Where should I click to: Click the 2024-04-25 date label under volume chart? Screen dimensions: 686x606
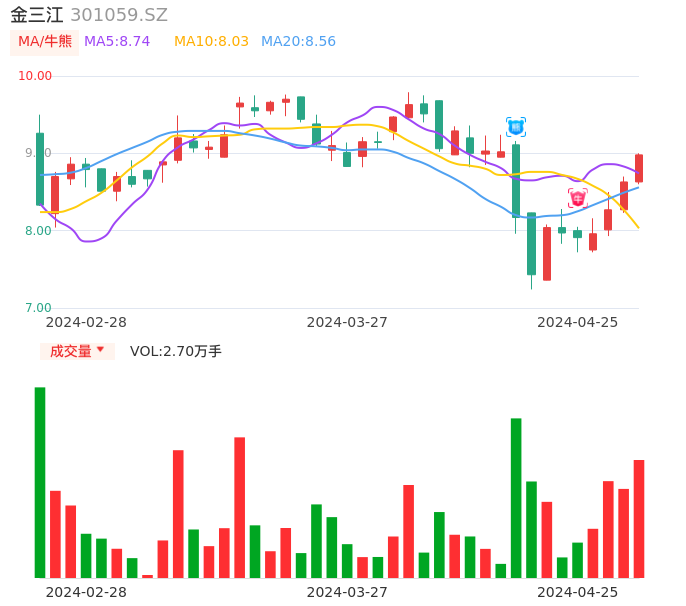point(578,592)
